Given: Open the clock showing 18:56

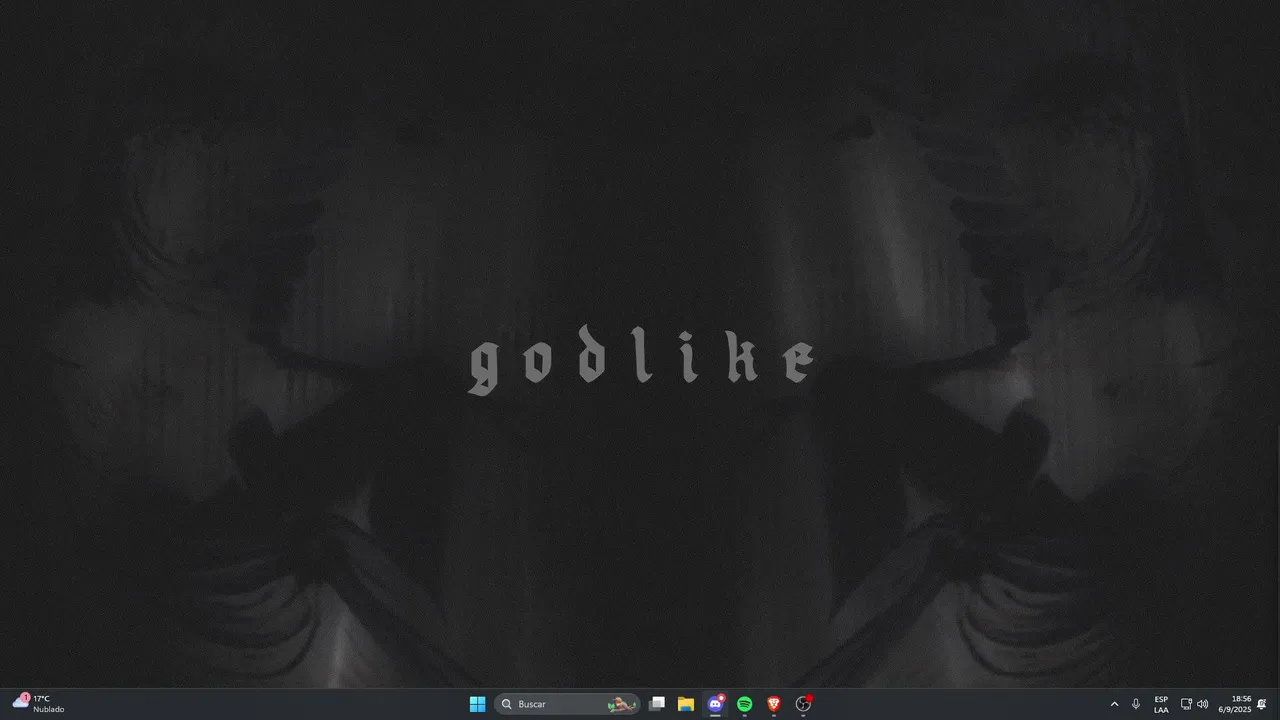Looking at the screenshot, I should pos(1235,704).
